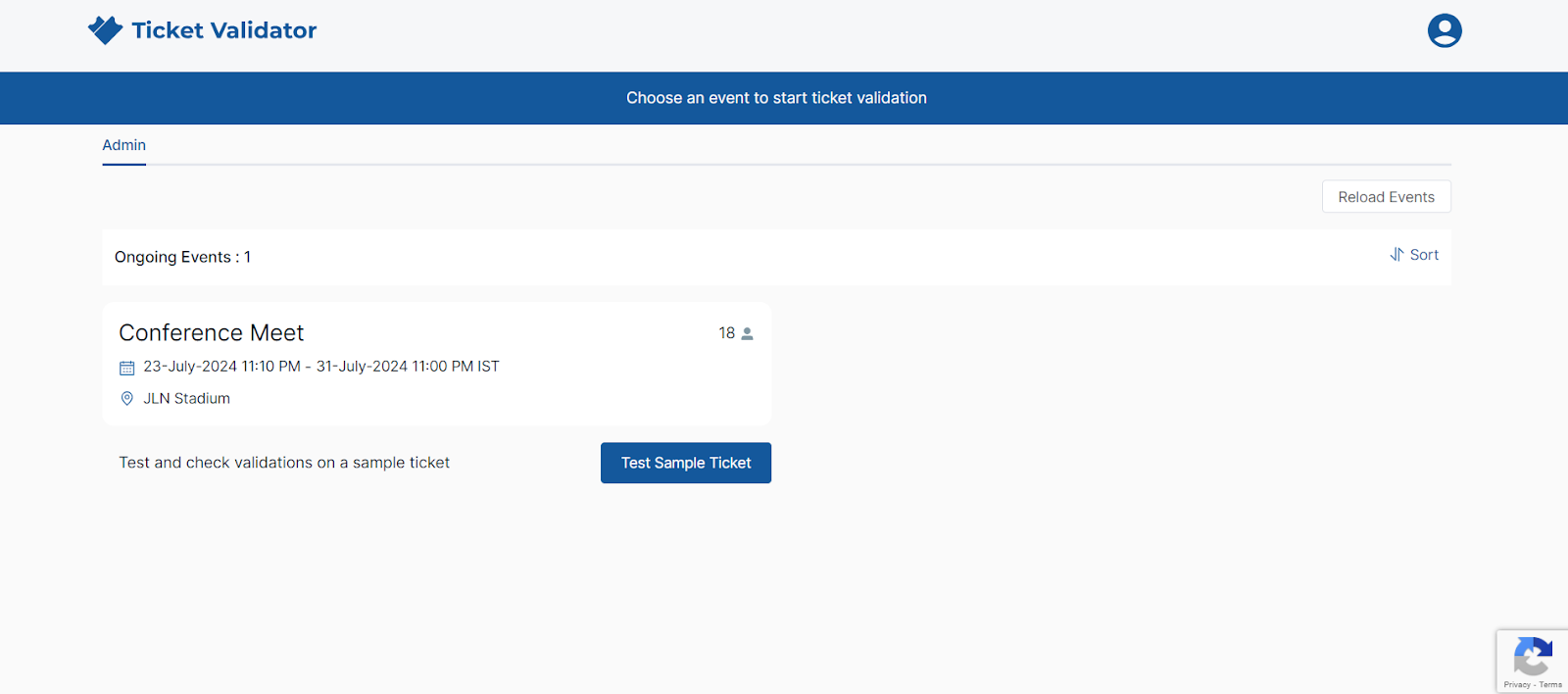Click the calendar icon beside event dates
Viewport: 1568px width, 694px height.
126,367
